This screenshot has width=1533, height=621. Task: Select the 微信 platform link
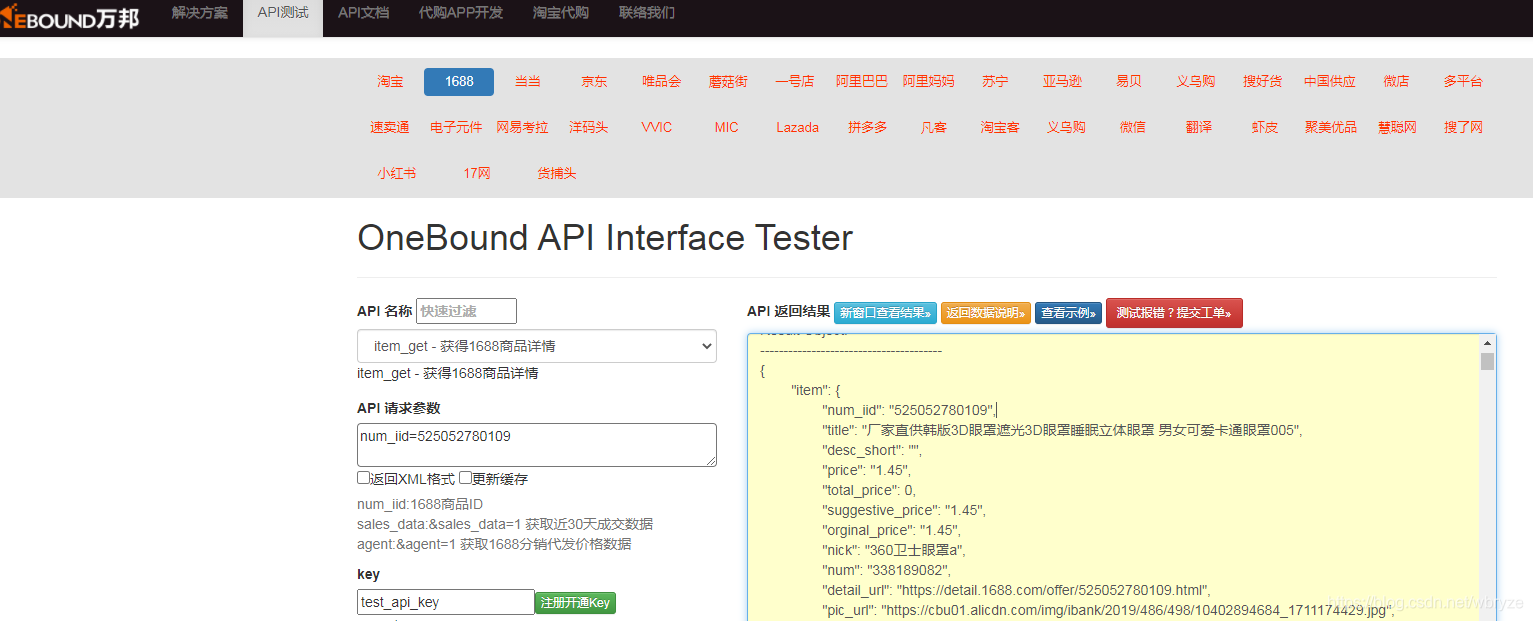[x=1133, y=128]
